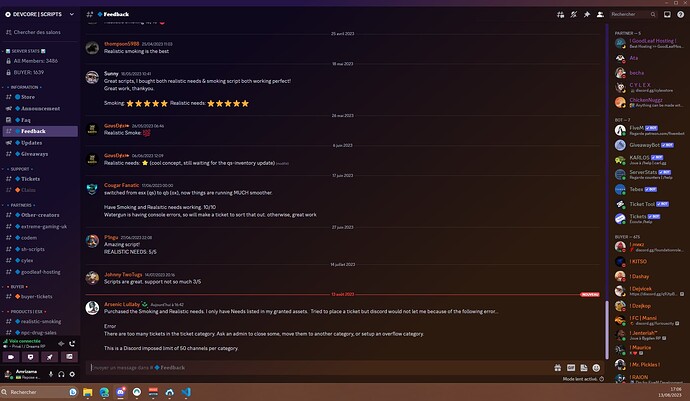
Task: Share your screen in voice panel
Action: 30,357
